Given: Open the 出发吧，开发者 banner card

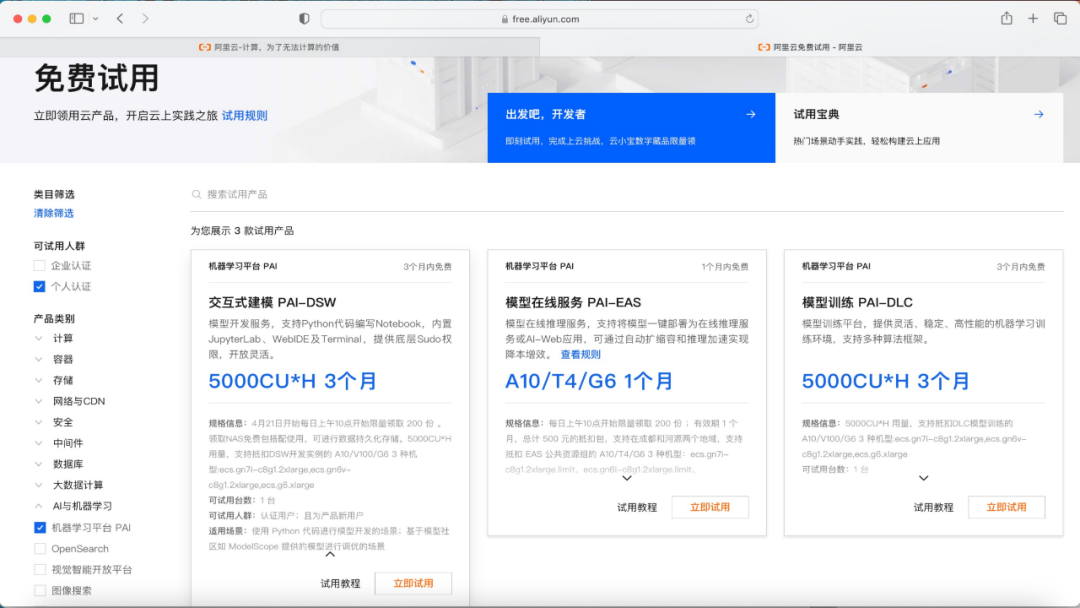Looking at the screenshot, I should [631, 127].
